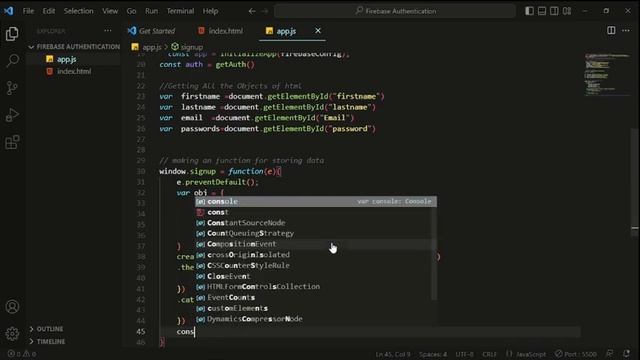Click the Port: 5500 Live Server status
The height and width of the screenshot is (360, 640).
coord(575,354)
